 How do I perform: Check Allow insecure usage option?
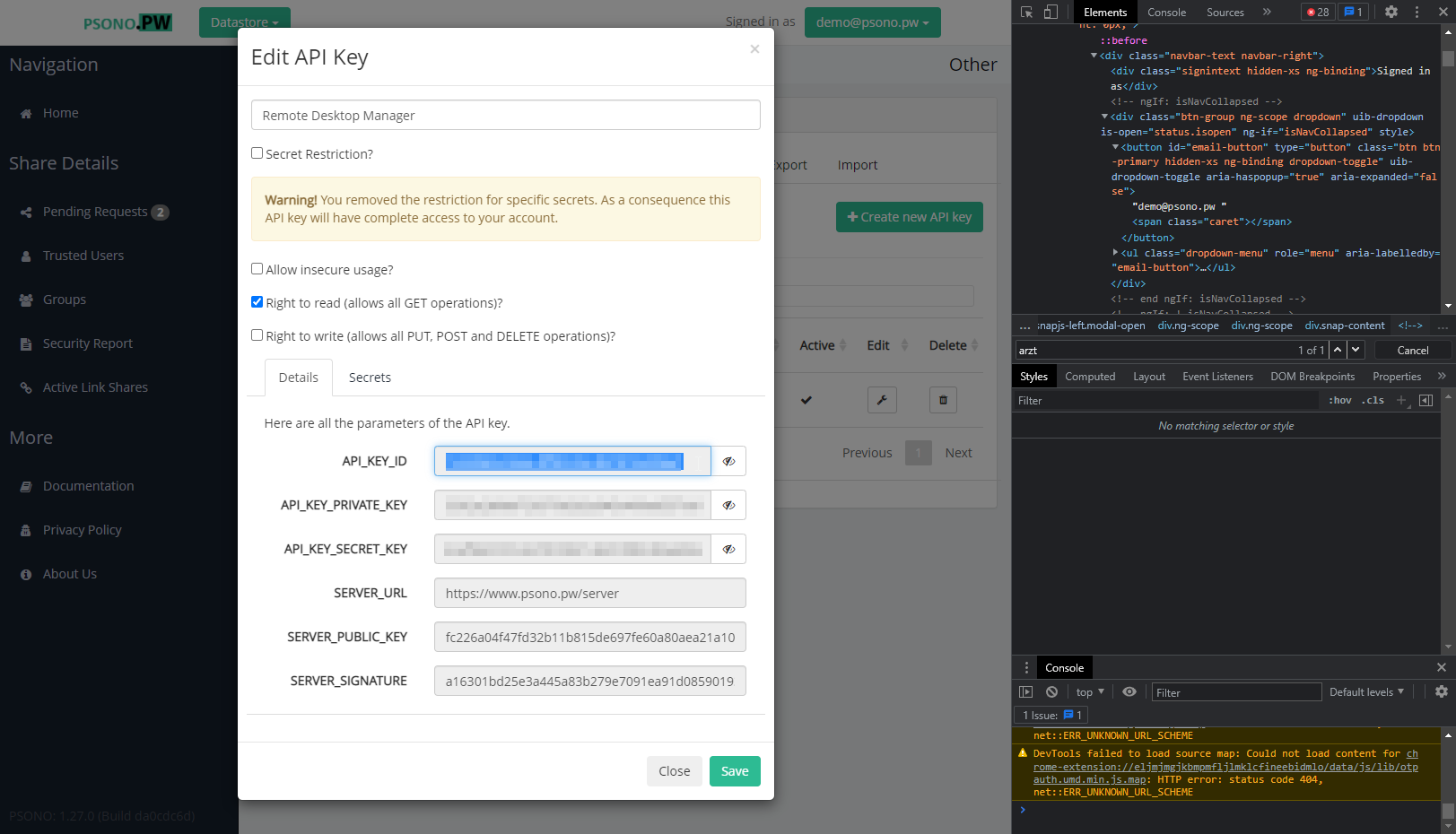click(x=257, y=269)
